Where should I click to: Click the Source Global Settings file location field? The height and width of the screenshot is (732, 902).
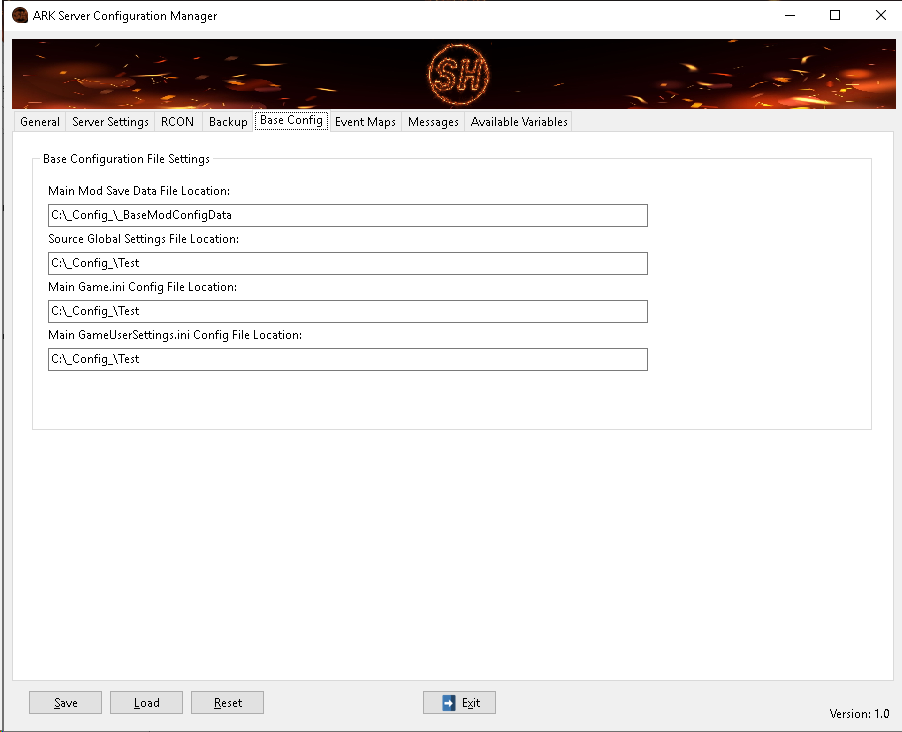pyautogui.click(x=347, y=263)
